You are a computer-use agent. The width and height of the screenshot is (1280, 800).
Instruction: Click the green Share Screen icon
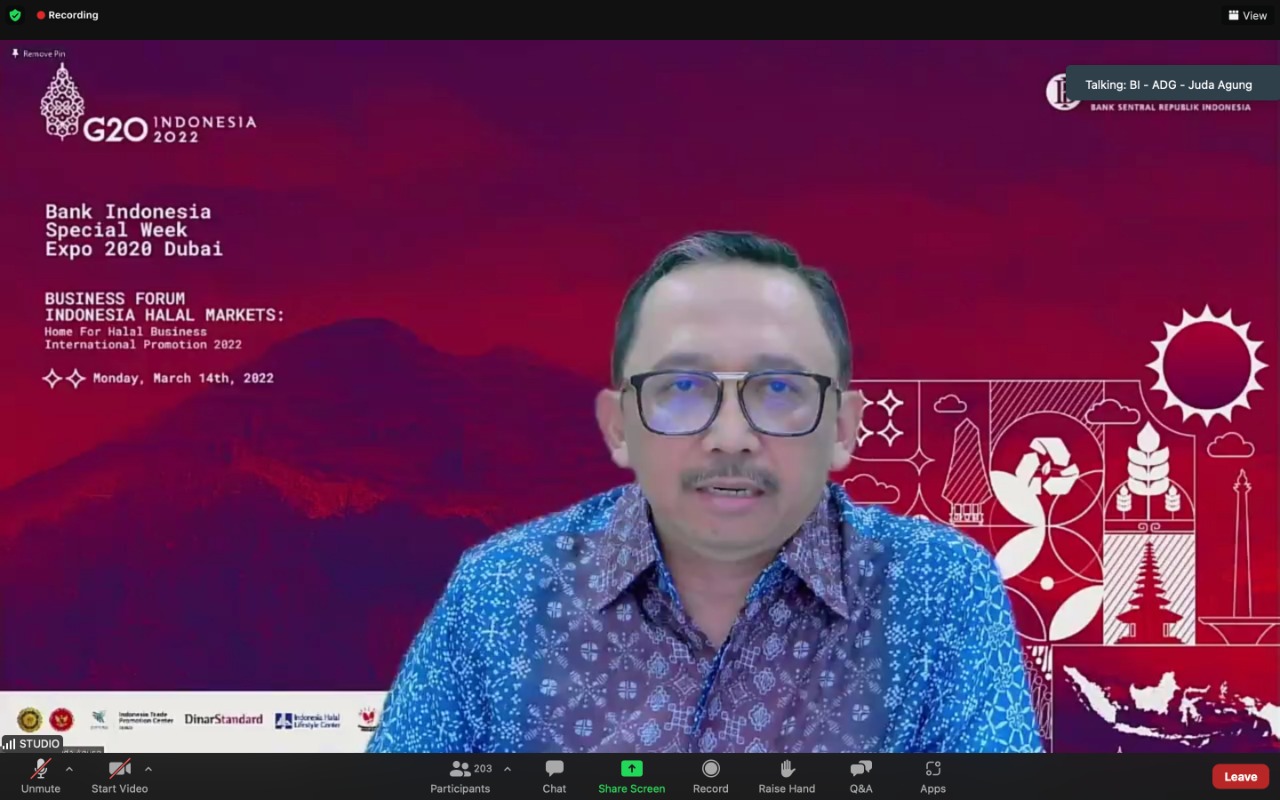[631, 768]
